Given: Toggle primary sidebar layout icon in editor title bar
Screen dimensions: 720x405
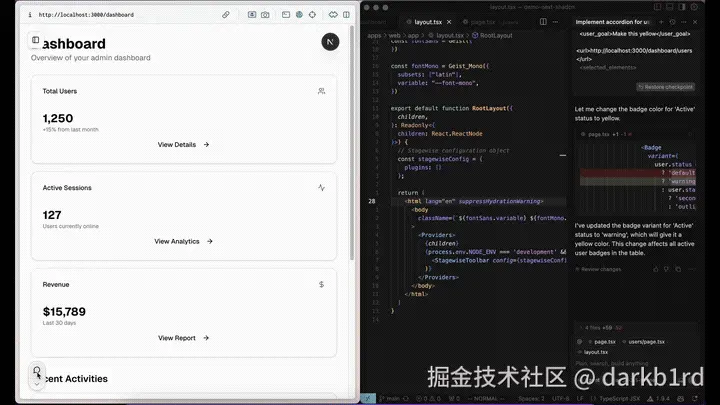Looking at the screenshot, I should tap(658, 7).
